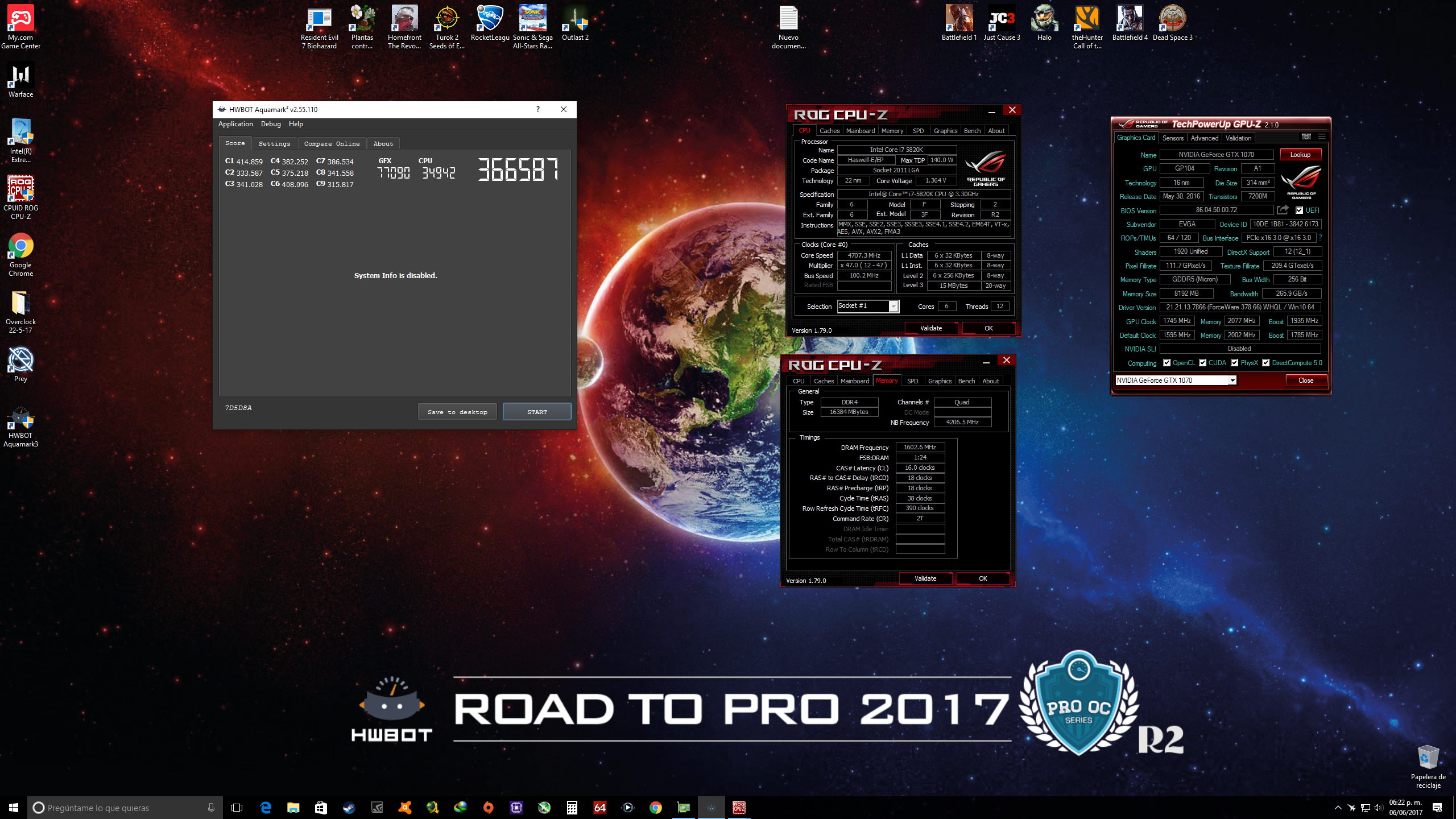Click the START button in Aquamark

[x=537, y=412]
